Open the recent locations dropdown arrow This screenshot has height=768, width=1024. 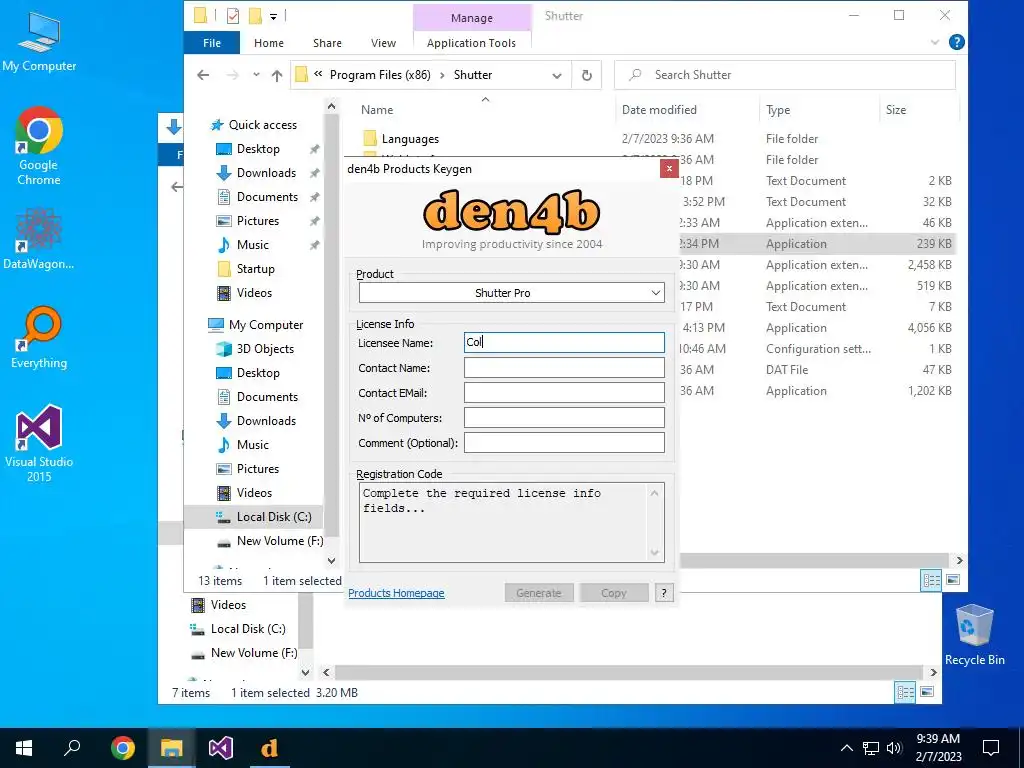[x=256, y=75]
